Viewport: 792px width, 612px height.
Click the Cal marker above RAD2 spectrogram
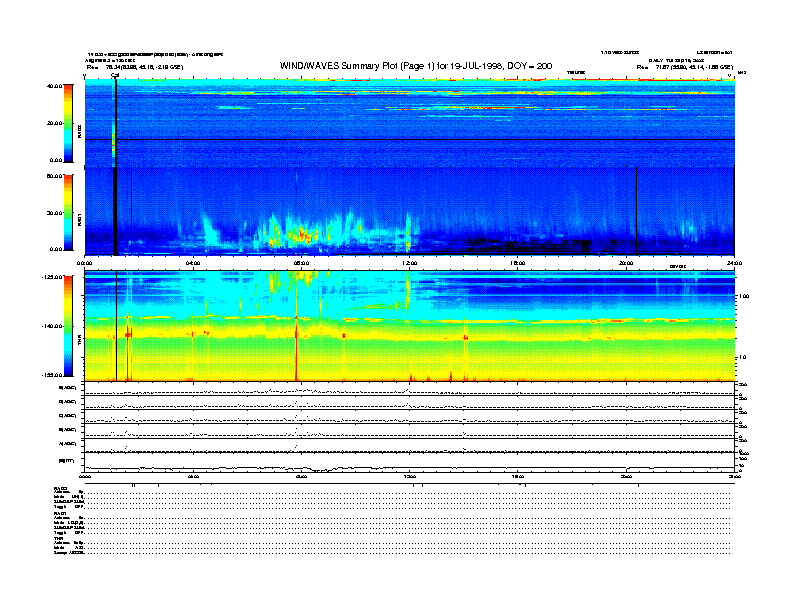click(115, 75)
